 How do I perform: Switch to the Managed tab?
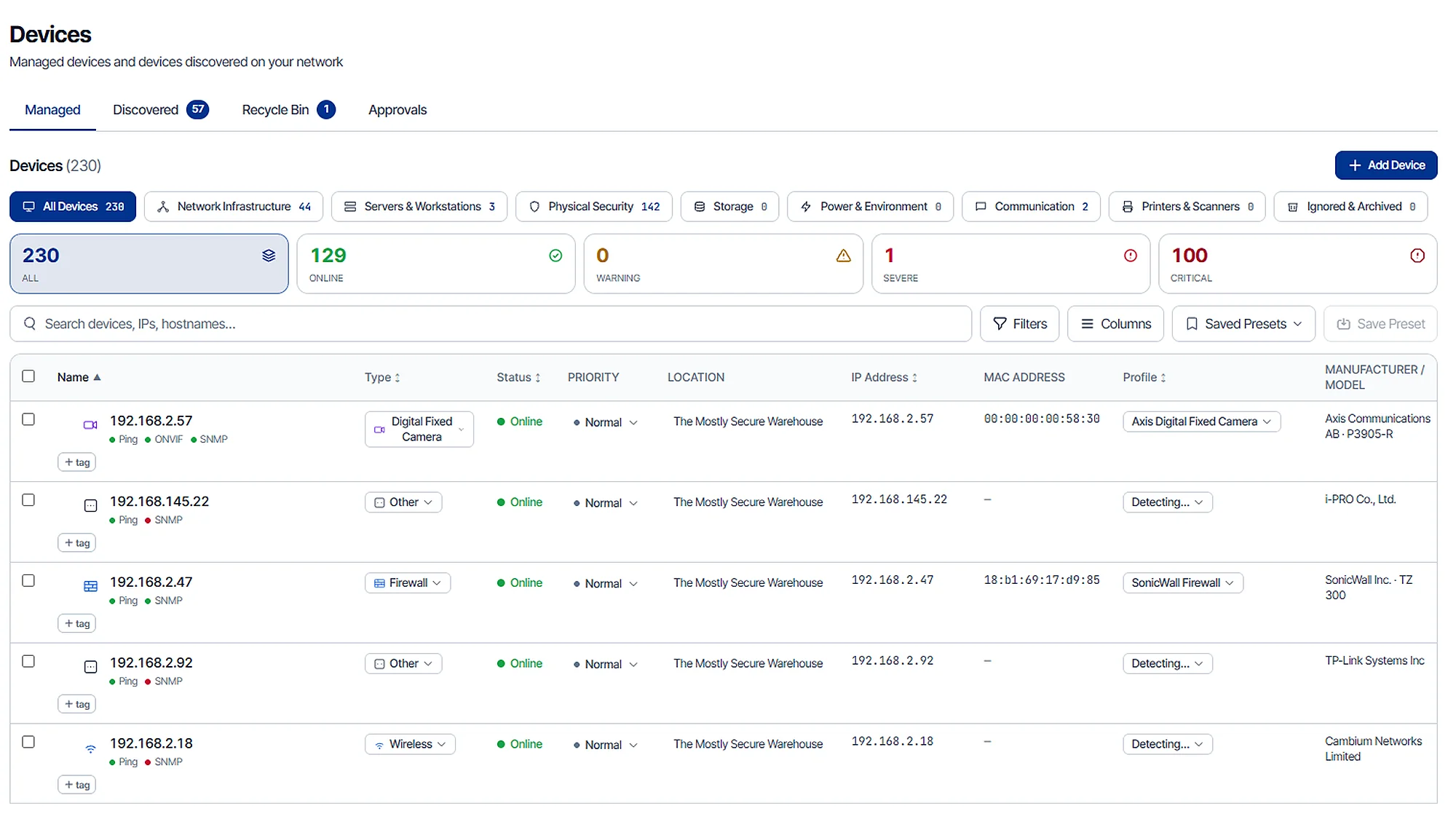(52, 110)
